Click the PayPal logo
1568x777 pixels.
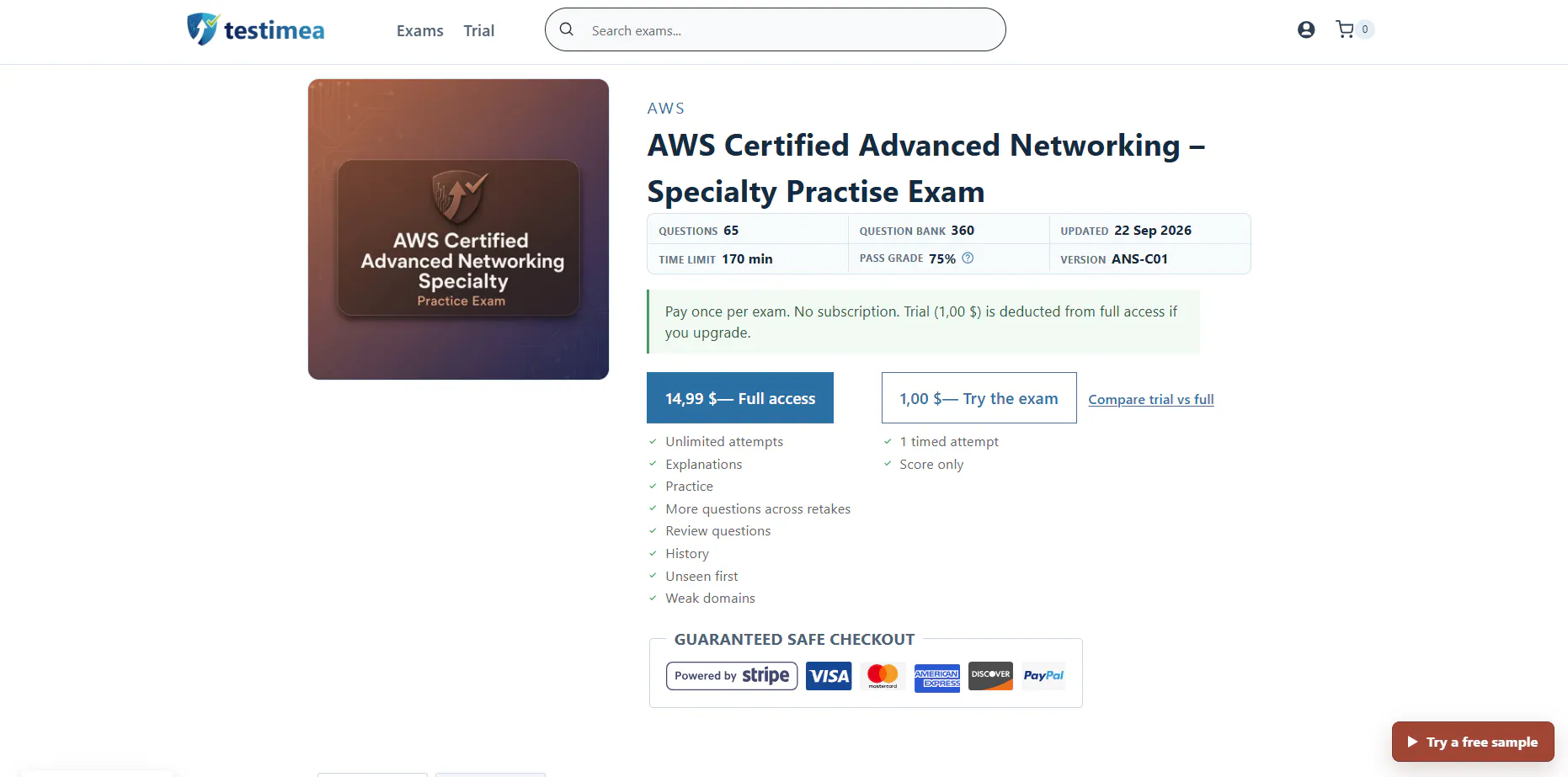(x=1043, y=676)
